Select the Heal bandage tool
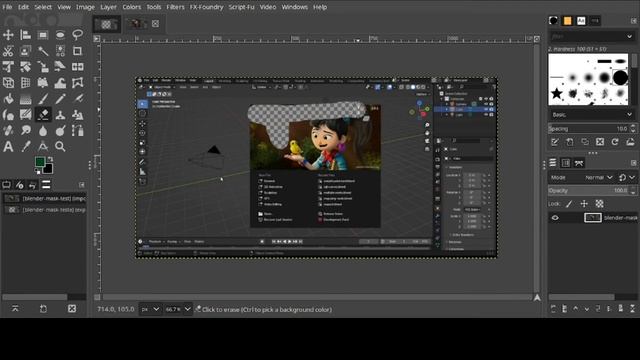Screen dimensions: 640x360 (8, 131)
